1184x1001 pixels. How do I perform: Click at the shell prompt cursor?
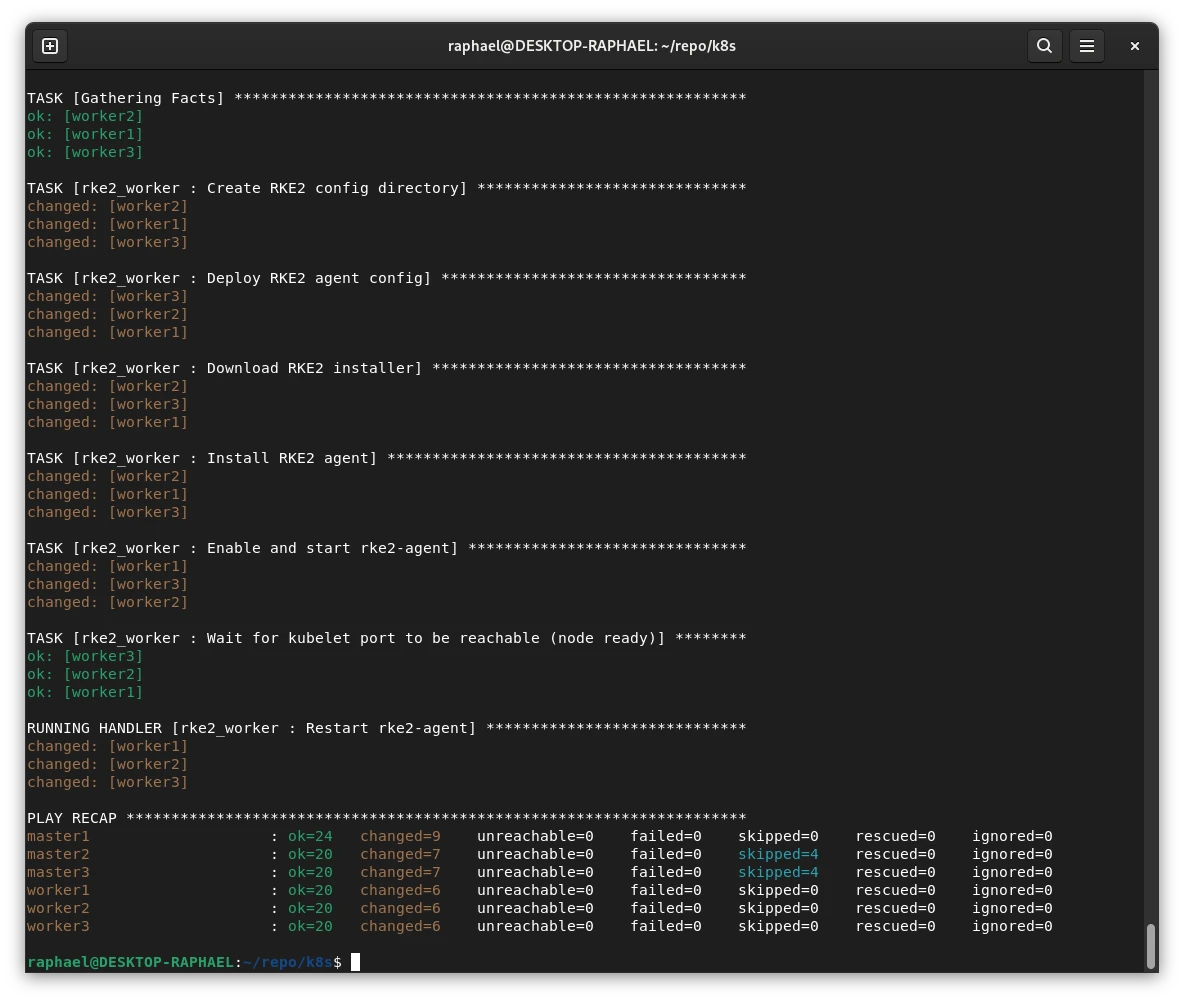pos(355,962)
